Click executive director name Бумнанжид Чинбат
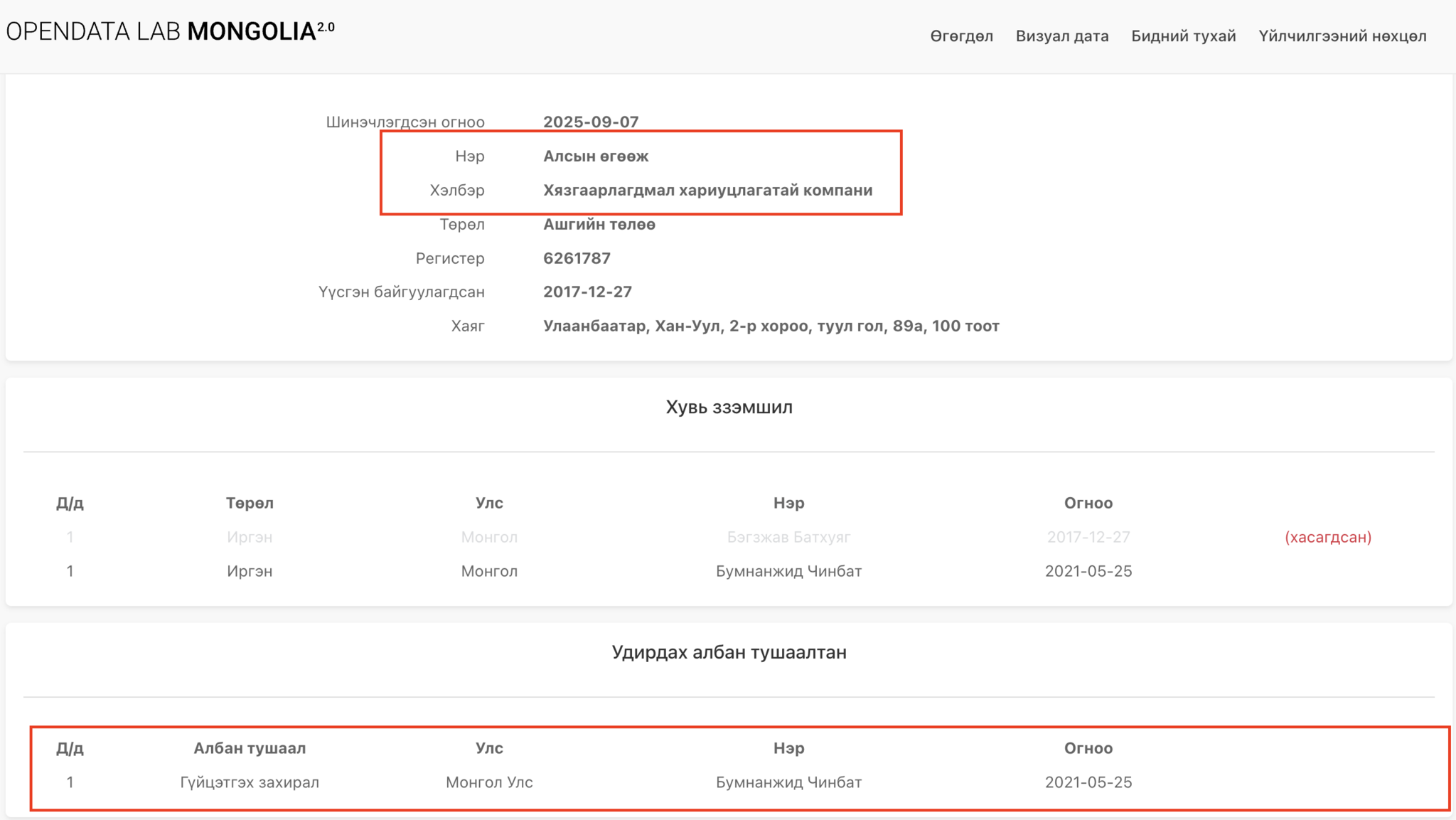Image resolution: width=1456 pixels, height=820 pixels. pos(788,782)
